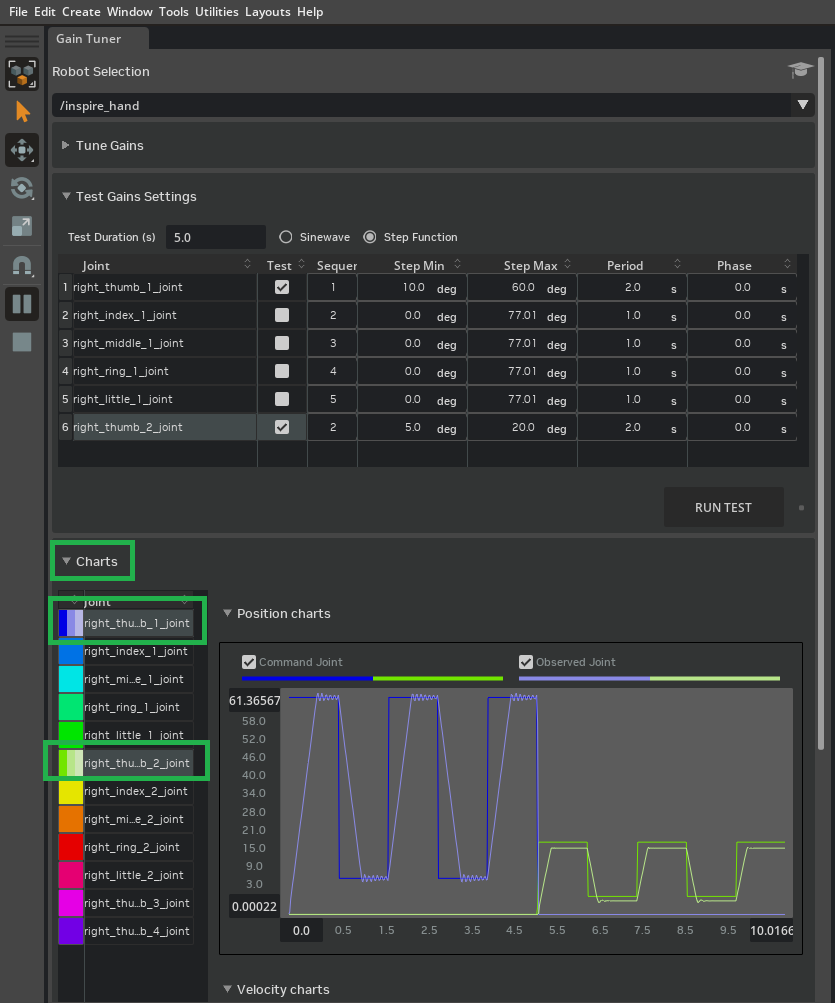Viewport: 835px width, 1003px height.
Task: Activate the Scale tool
Action: click(22, 226)
